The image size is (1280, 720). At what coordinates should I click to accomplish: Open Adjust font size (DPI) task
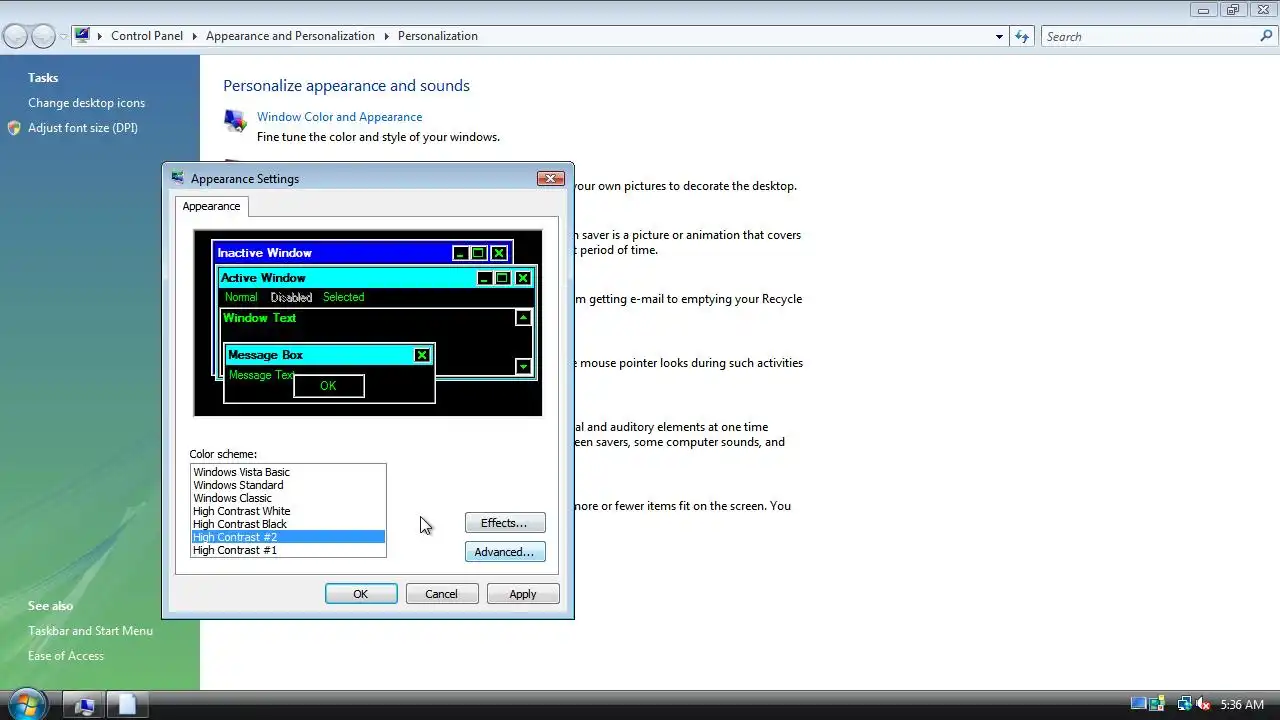[83, 128]
